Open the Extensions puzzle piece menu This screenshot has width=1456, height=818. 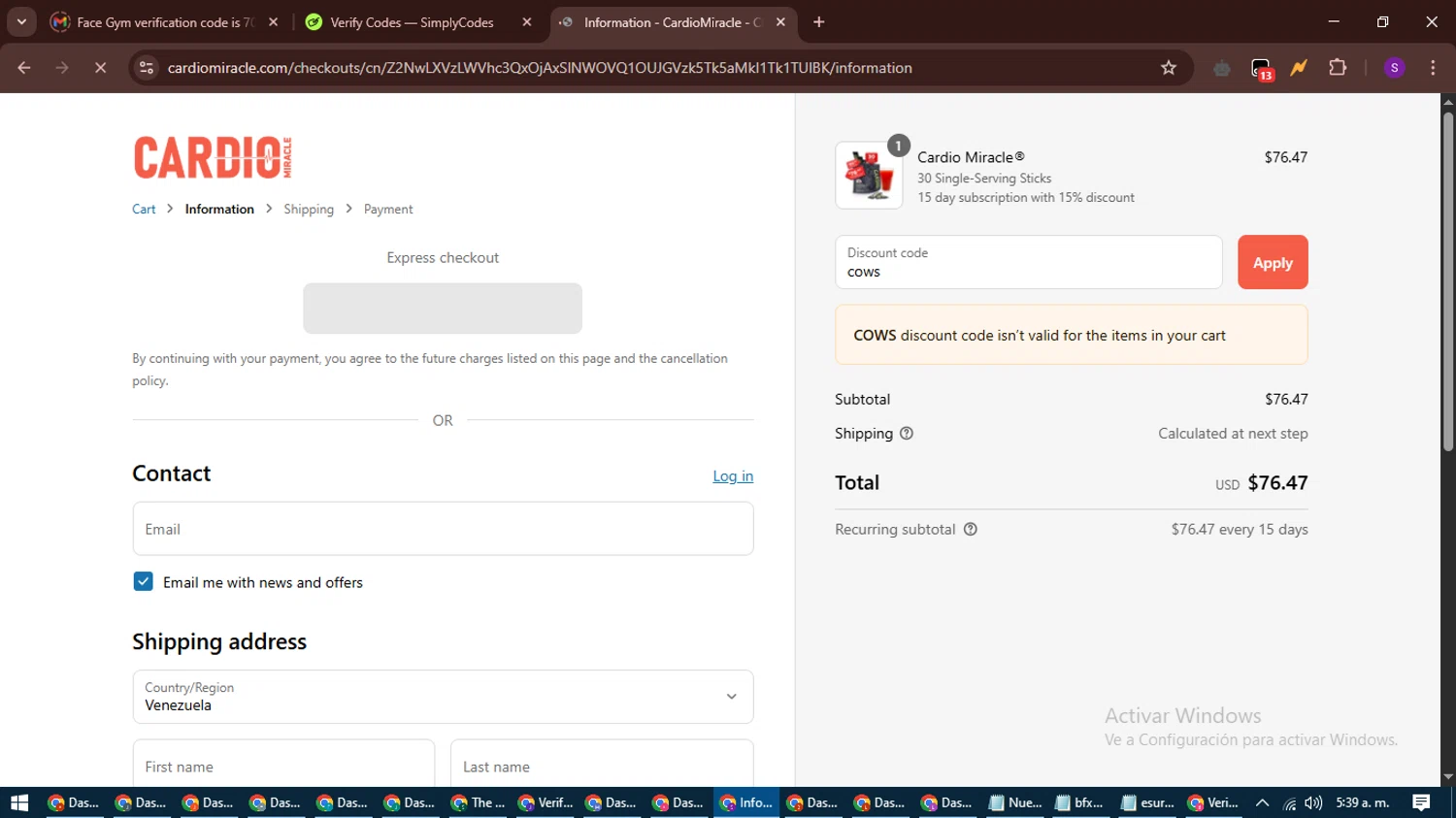click(x=1338, y=68)
